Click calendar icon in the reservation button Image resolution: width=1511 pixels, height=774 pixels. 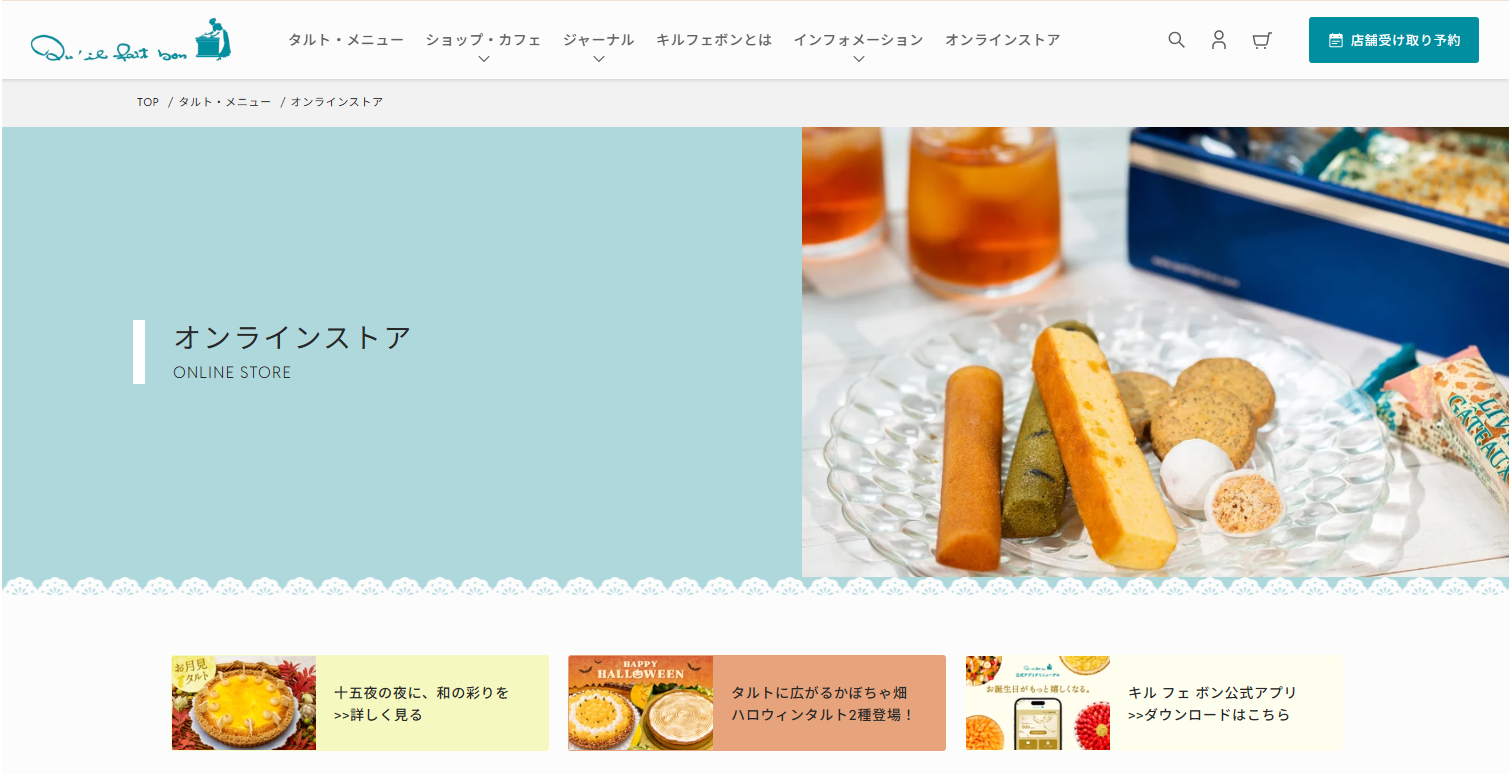click(1335, 40)
